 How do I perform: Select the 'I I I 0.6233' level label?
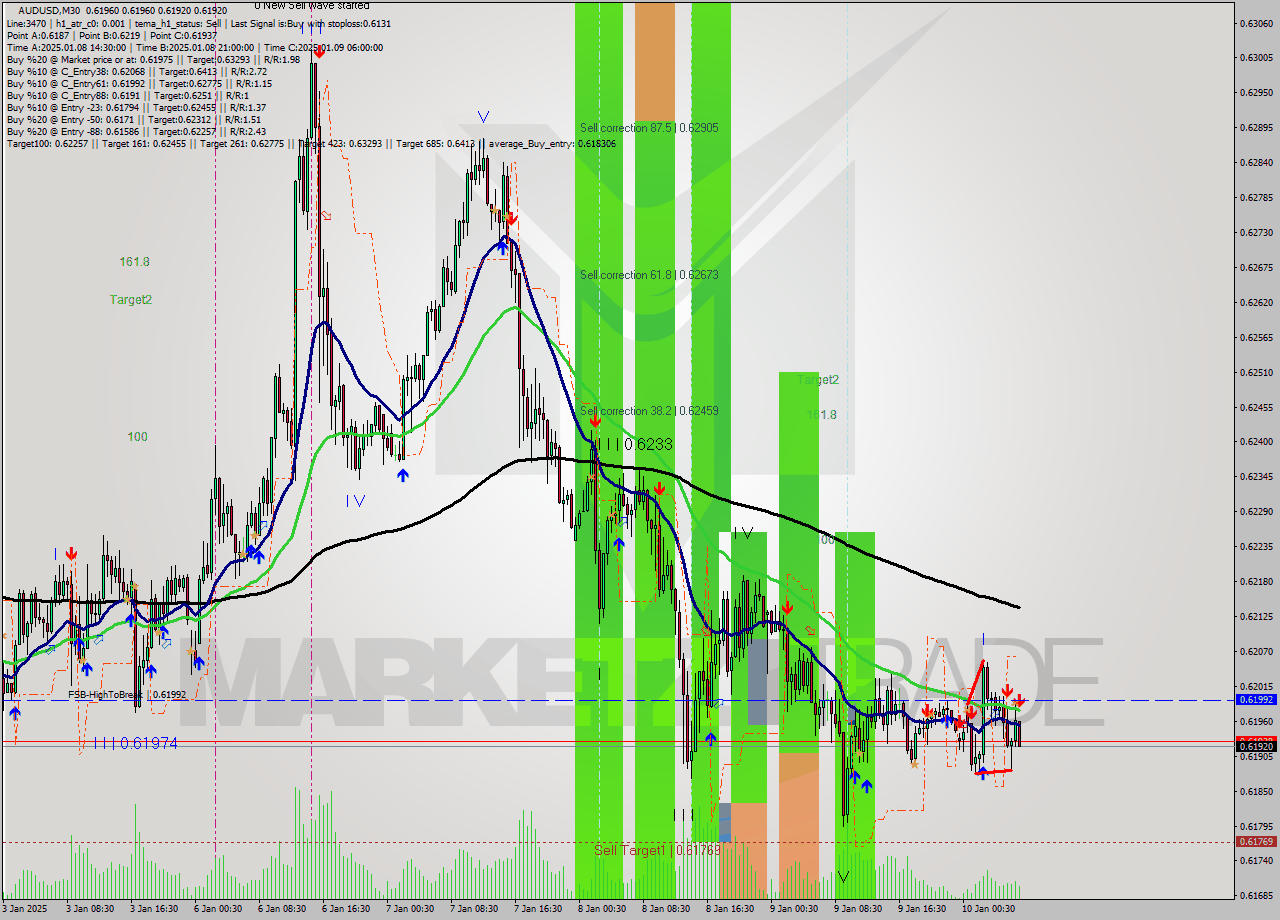pos(633,444)
